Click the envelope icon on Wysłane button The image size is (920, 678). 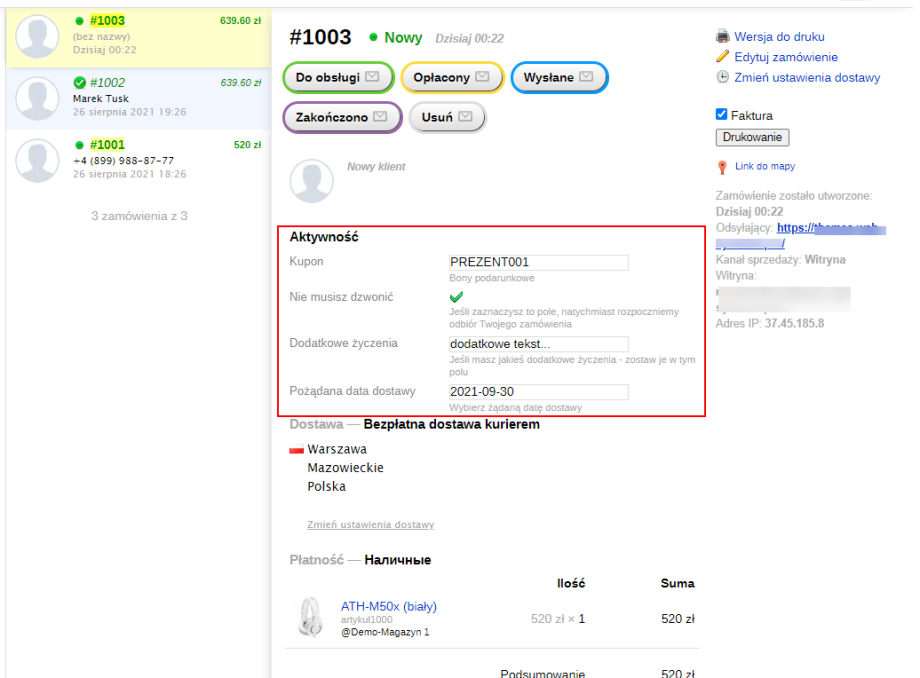[586, 77]
